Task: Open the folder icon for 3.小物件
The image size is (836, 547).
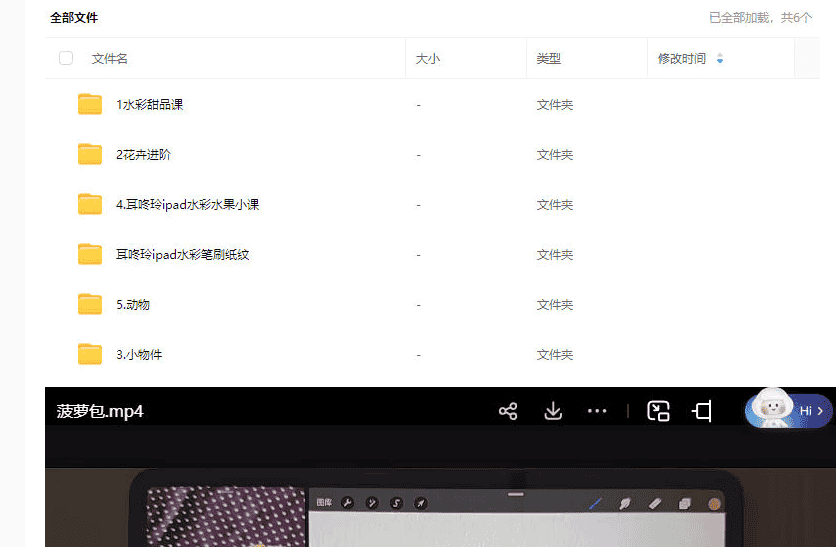Action: click(x=90, y=355)
